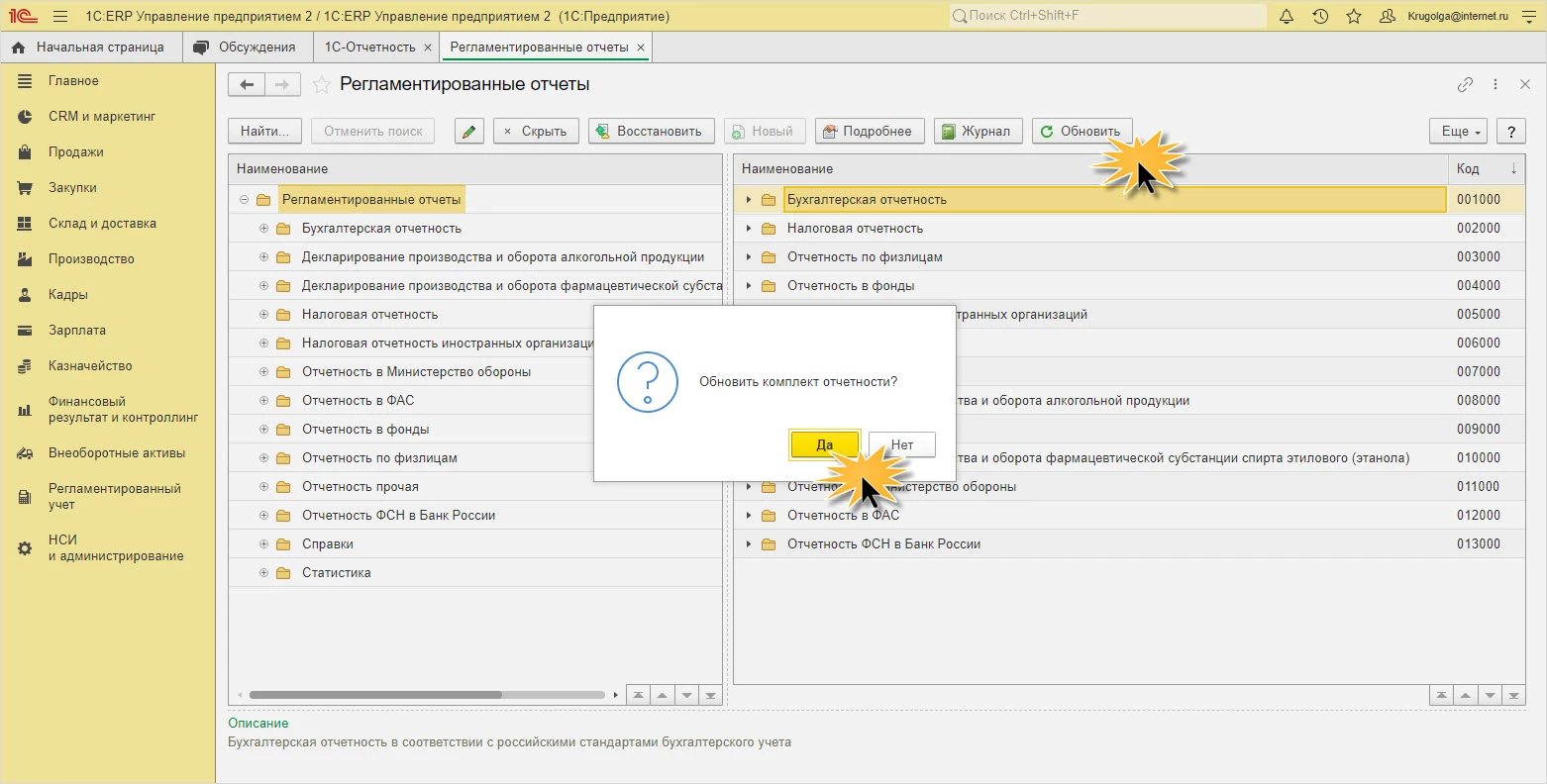Open the Производство section
This screenshot has height=784, width=1547.
[x=91, y=259]
